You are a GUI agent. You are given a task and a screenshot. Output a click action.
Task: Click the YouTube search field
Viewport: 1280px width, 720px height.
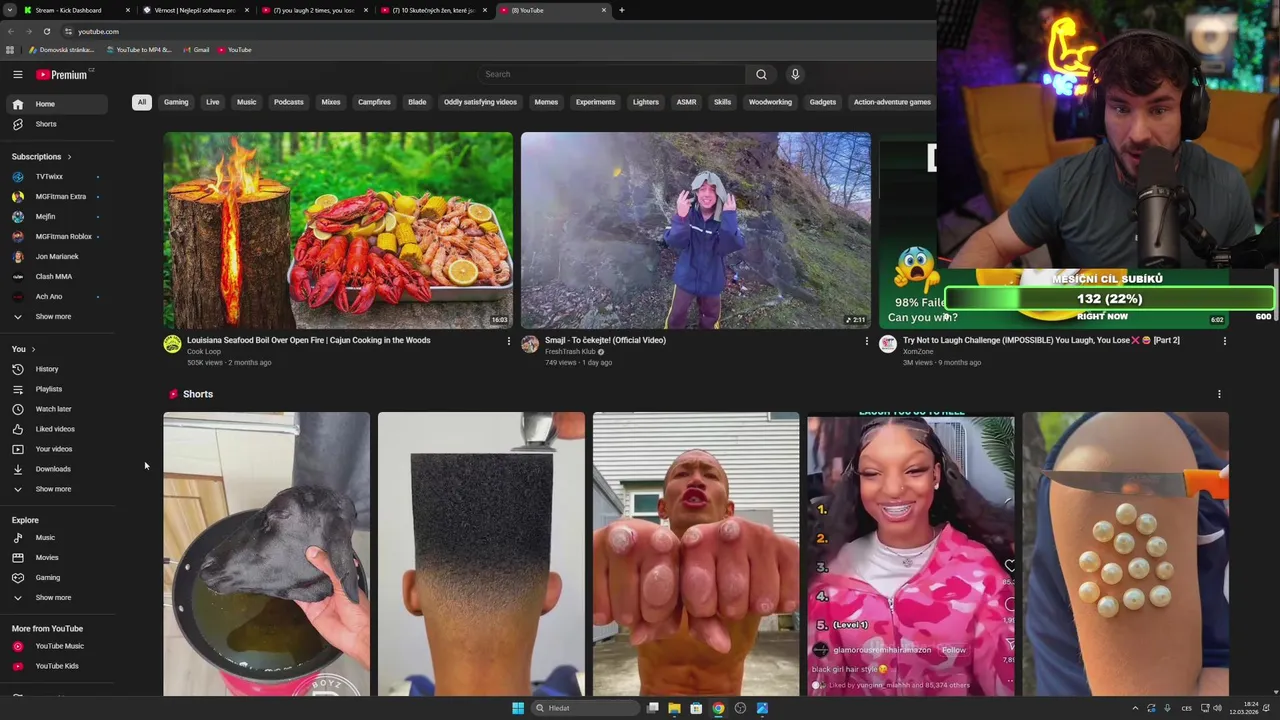pyautogui.click(x=611, y=74)
